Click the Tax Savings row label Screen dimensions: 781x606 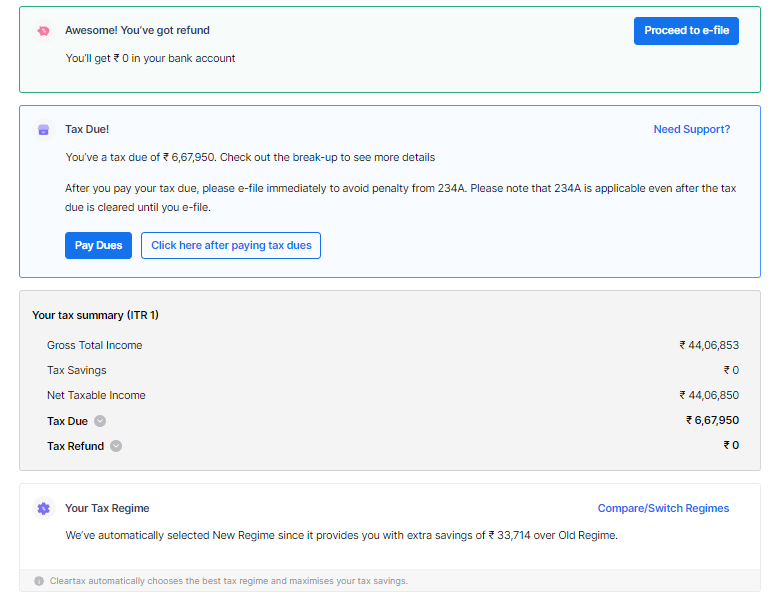click(x=76, y=370)
